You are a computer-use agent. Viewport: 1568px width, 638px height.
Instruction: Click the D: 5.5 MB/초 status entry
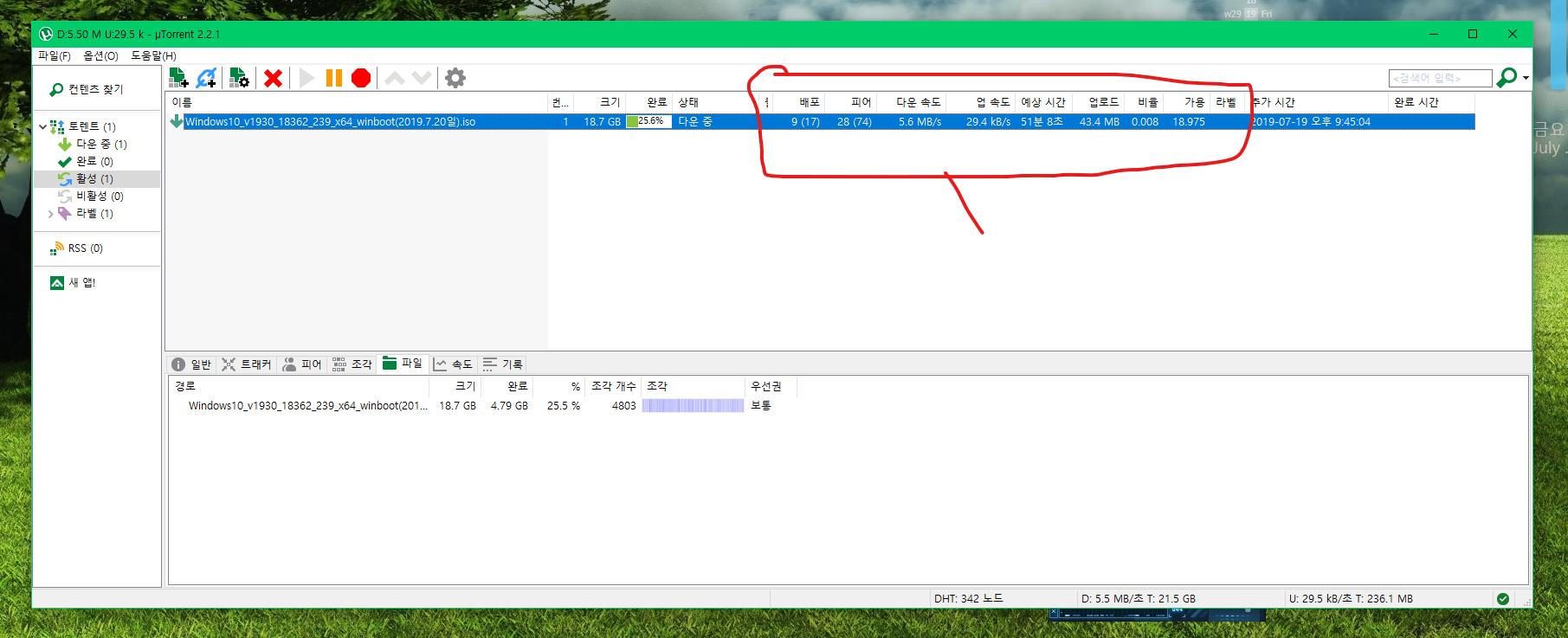tap(1138, 598)
